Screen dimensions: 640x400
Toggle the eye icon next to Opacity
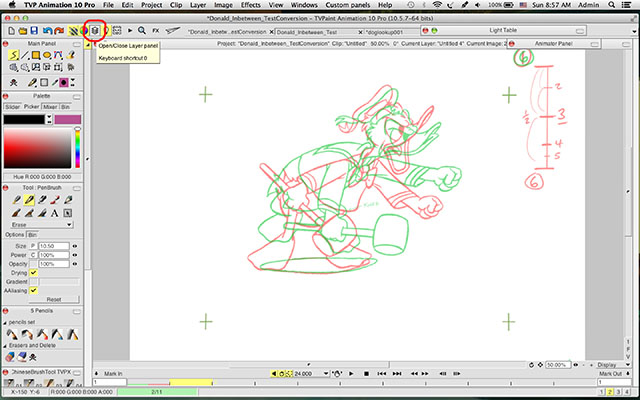point(75,264)
